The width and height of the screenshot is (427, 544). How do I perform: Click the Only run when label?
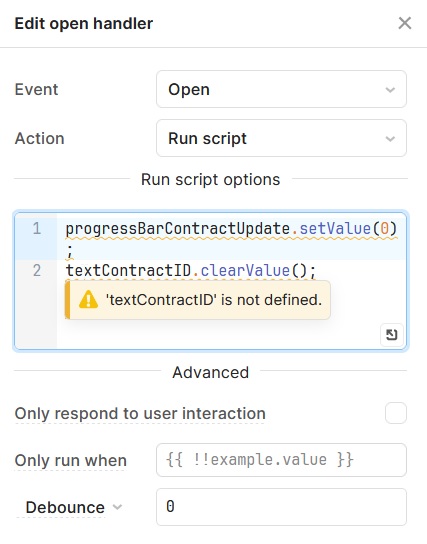point(71,461)
